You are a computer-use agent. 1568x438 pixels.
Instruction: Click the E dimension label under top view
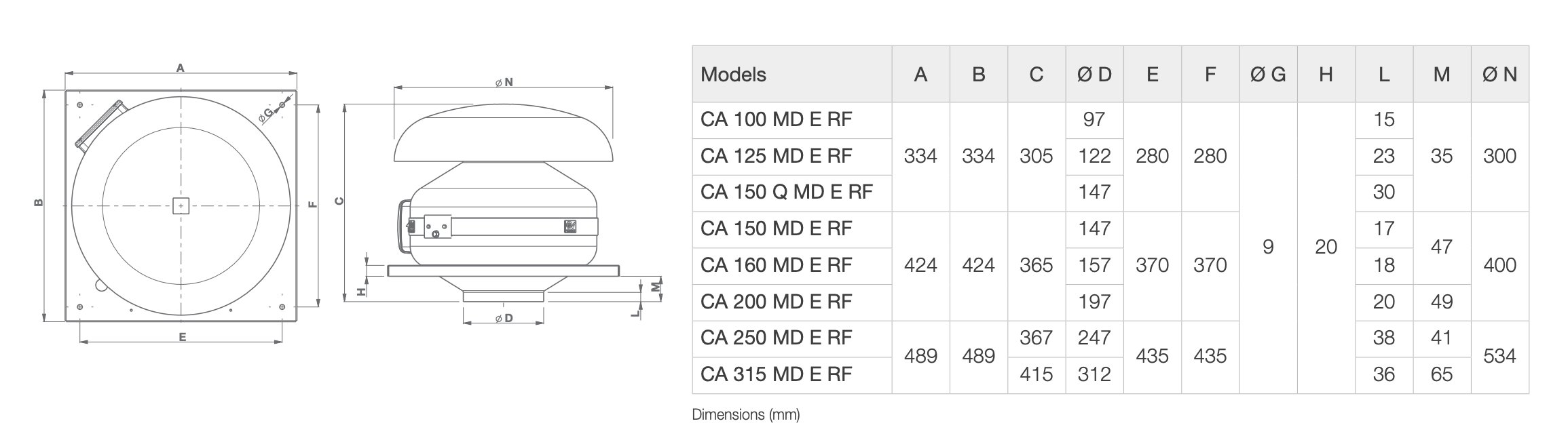tap(182, 337)
